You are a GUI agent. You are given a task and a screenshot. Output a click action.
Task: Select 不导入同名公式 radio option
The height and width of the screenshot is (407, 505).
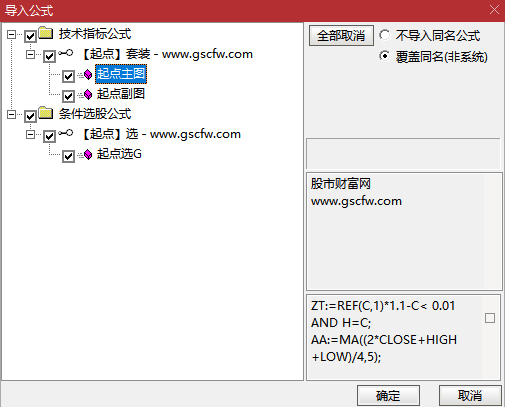384,35
